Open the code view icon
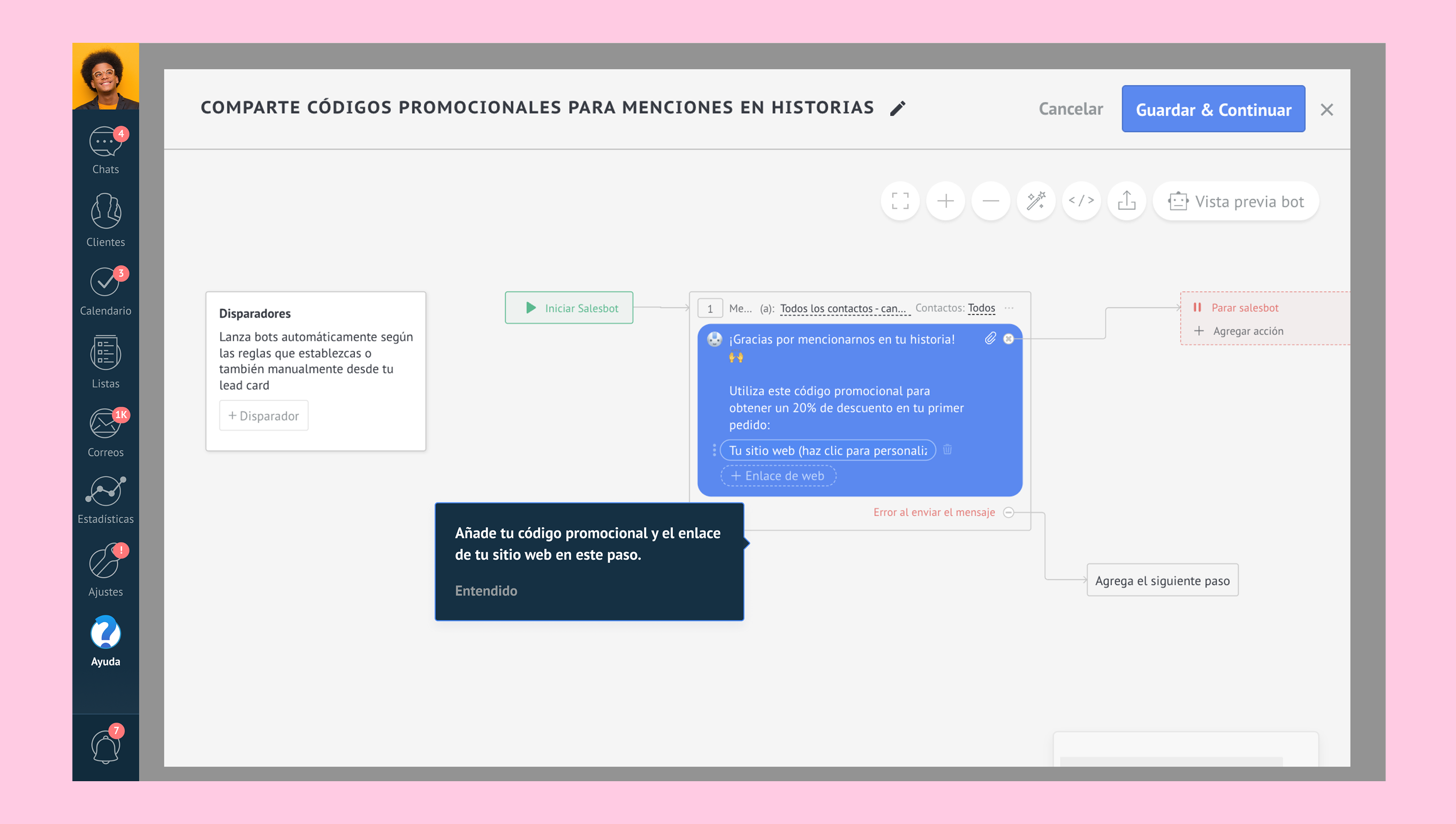 click(1081, 201)
